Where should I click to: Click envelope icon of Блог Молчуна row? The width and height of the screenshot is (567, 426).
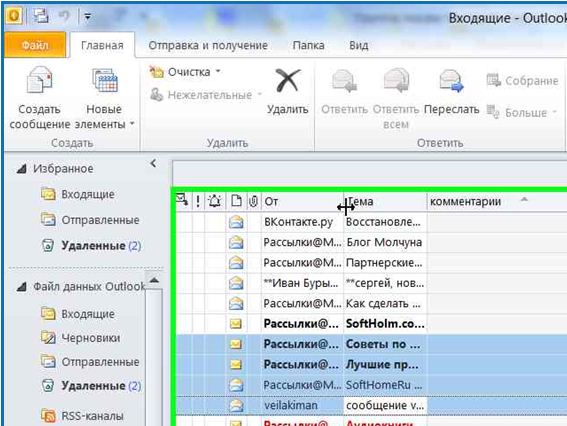(236, 242)
